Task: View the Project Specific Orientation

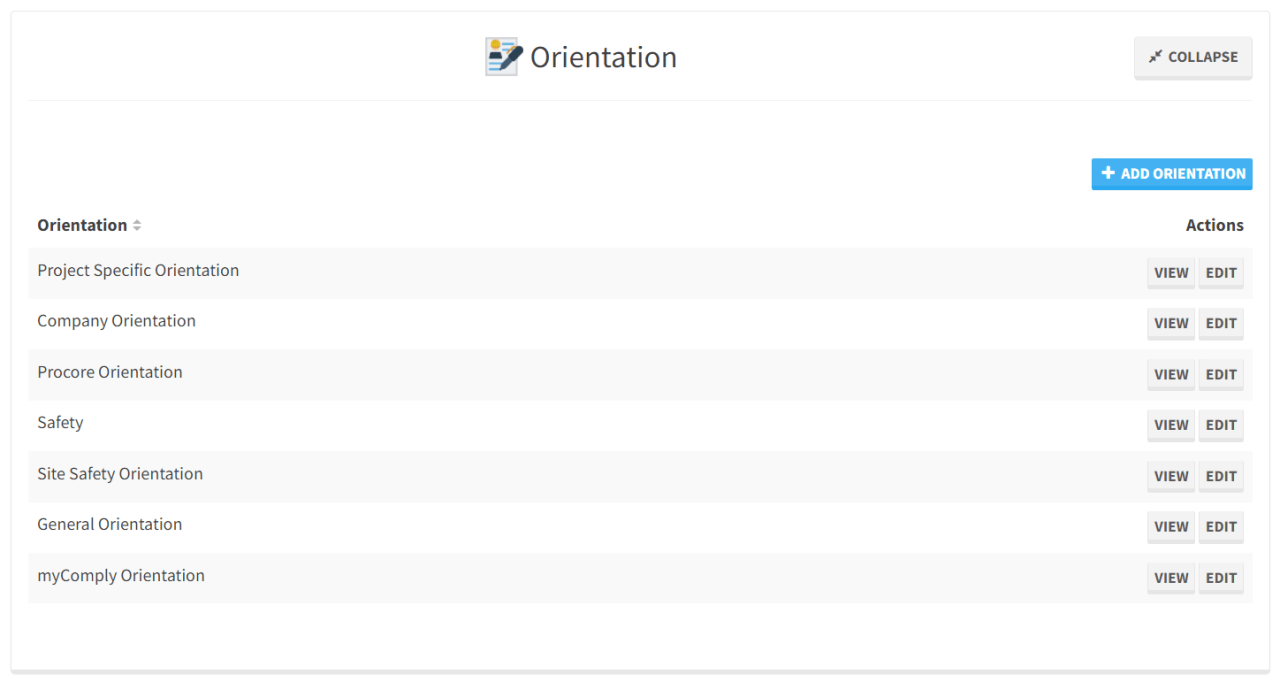Action: click(x=1170, y=272)
